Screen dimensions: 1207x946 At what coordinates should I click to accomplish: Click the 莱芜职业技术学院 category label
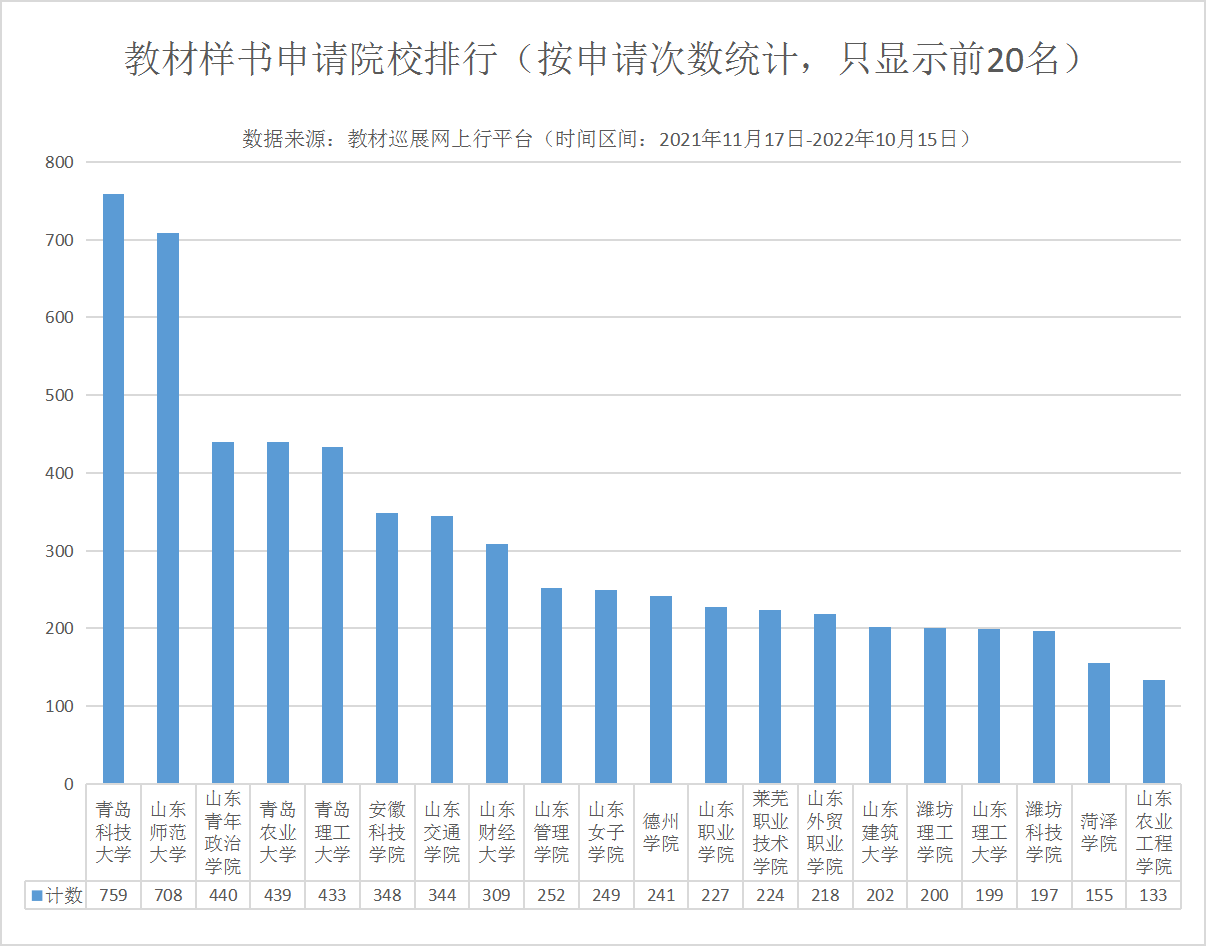tap(770, 832)
